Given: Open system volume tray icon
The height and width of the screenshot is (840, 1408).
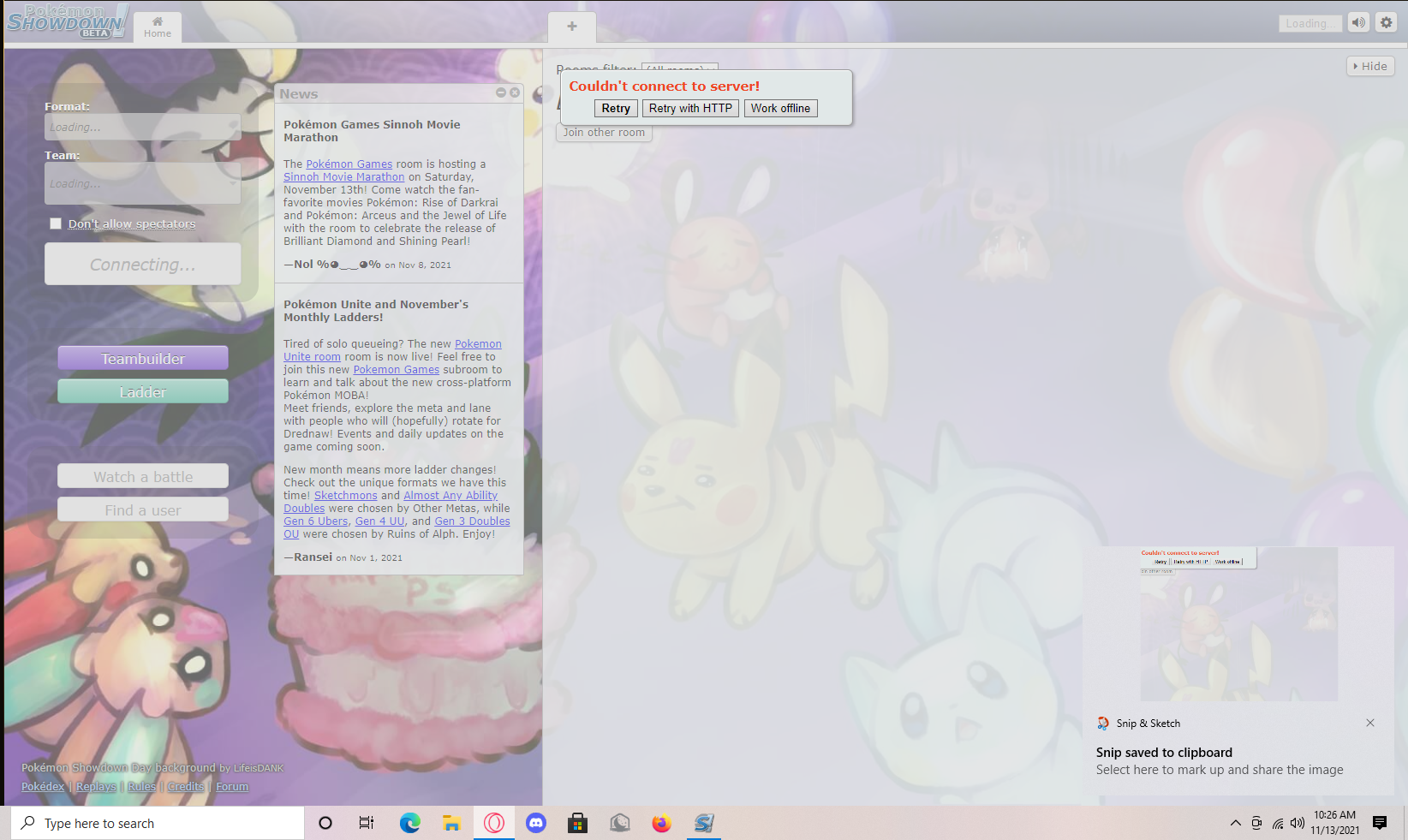Looking at the screenshot, I should (1298, 823).
